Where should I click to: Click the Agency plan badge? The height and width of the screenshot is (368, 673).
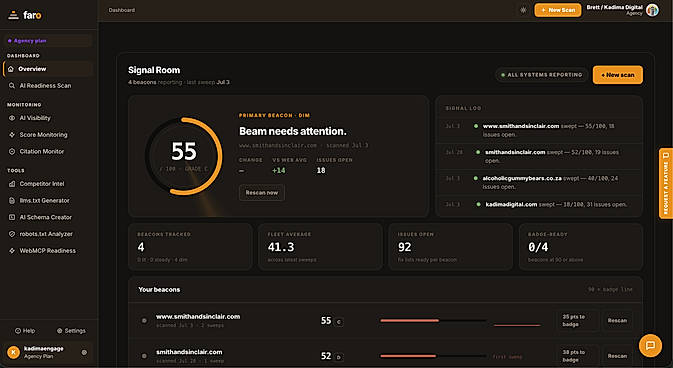point(48,41)
